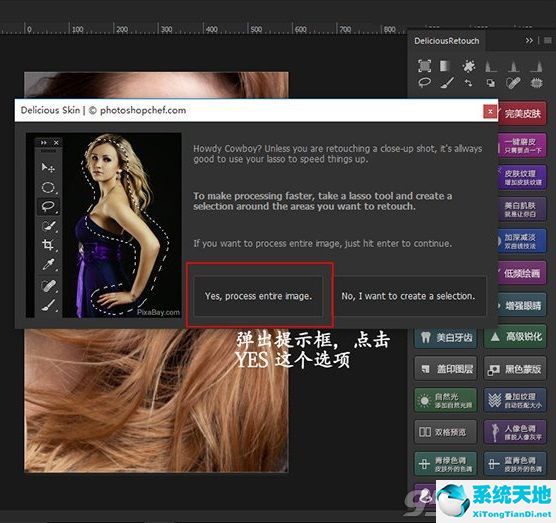
Task: Click the sun icon 自然光 button
Action: pyautogui.click(x=446, y=401)
